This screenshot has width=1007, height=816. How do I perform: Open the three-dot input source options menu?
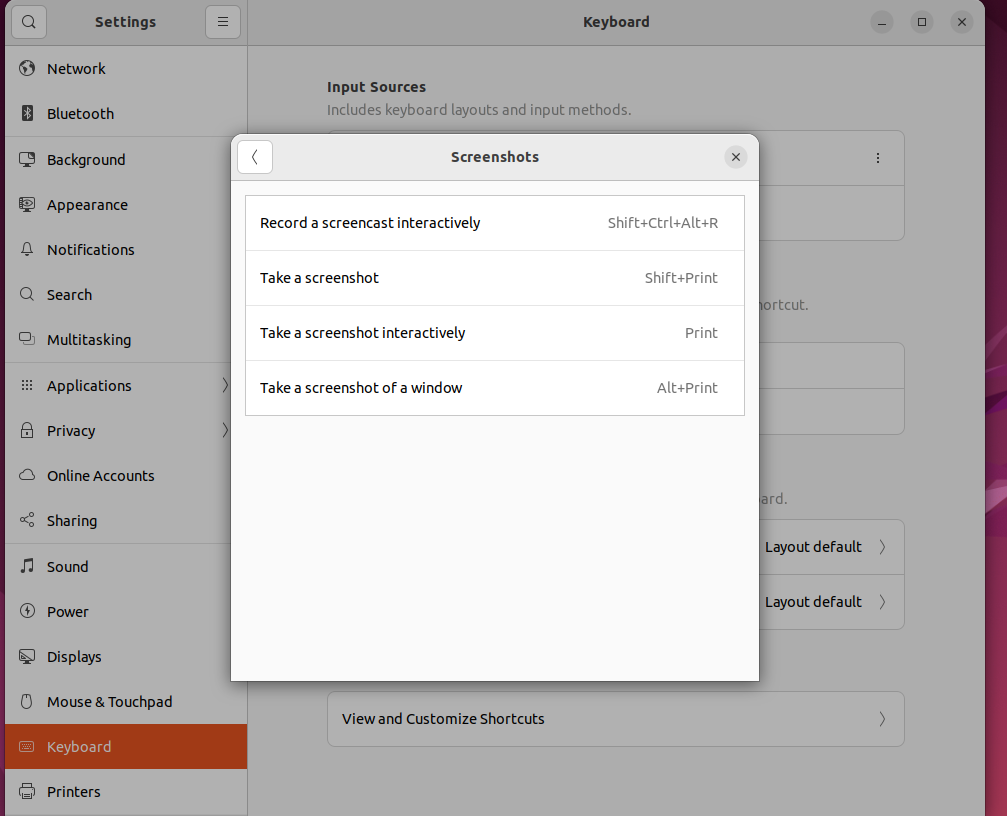pos(877,157)
